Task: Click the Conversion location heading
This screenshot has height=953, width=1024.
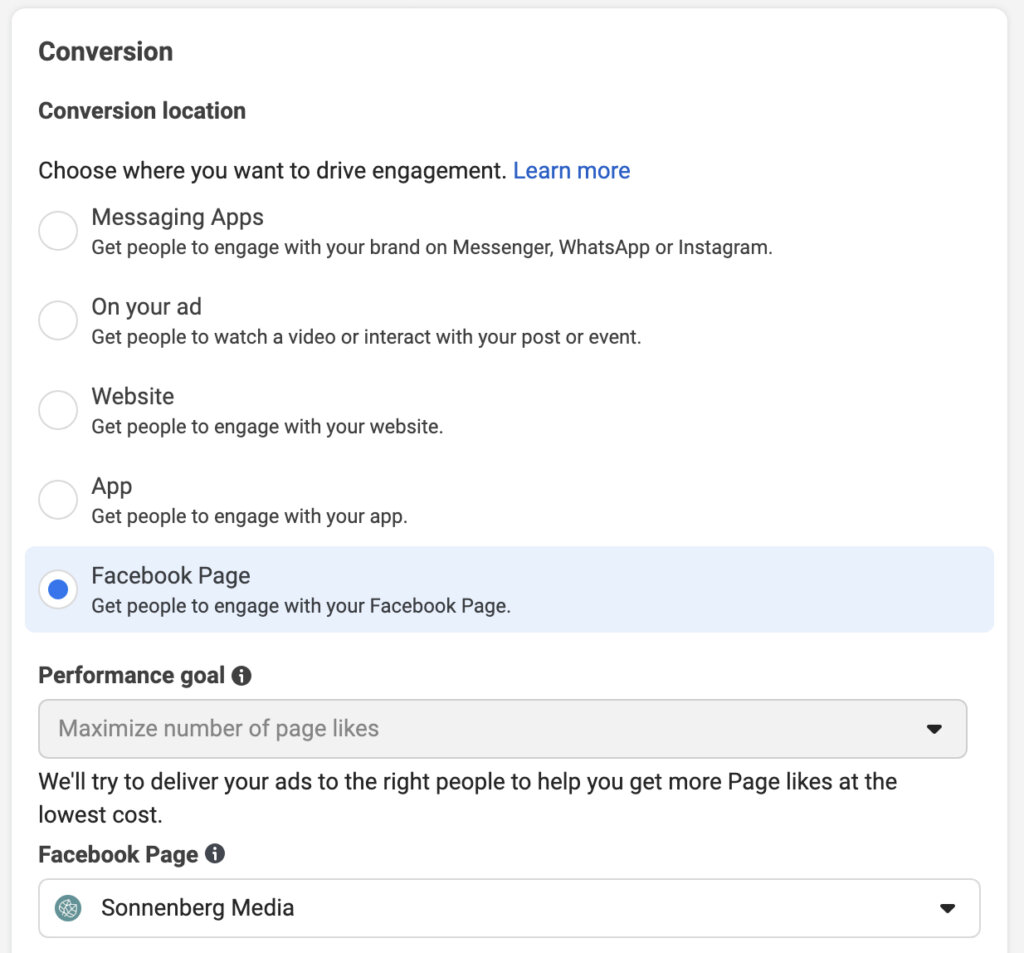Action: coord(142,110)
